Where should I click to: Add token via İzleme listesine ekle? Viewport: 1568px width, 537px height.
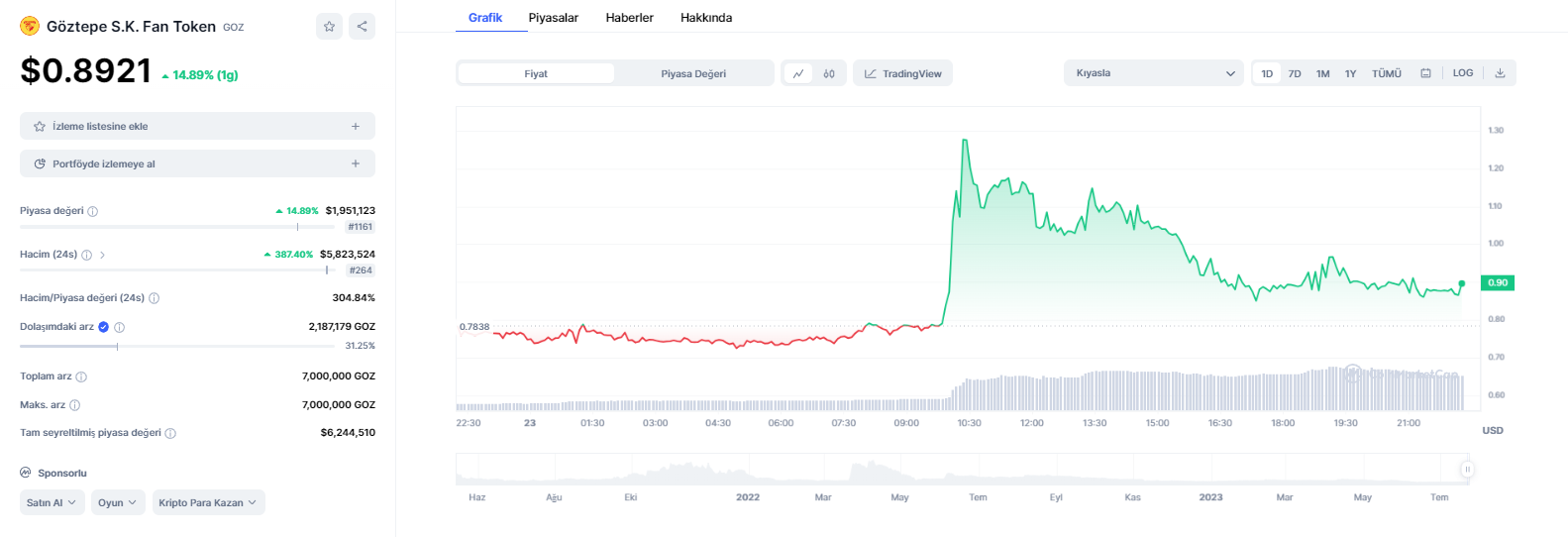197,126
